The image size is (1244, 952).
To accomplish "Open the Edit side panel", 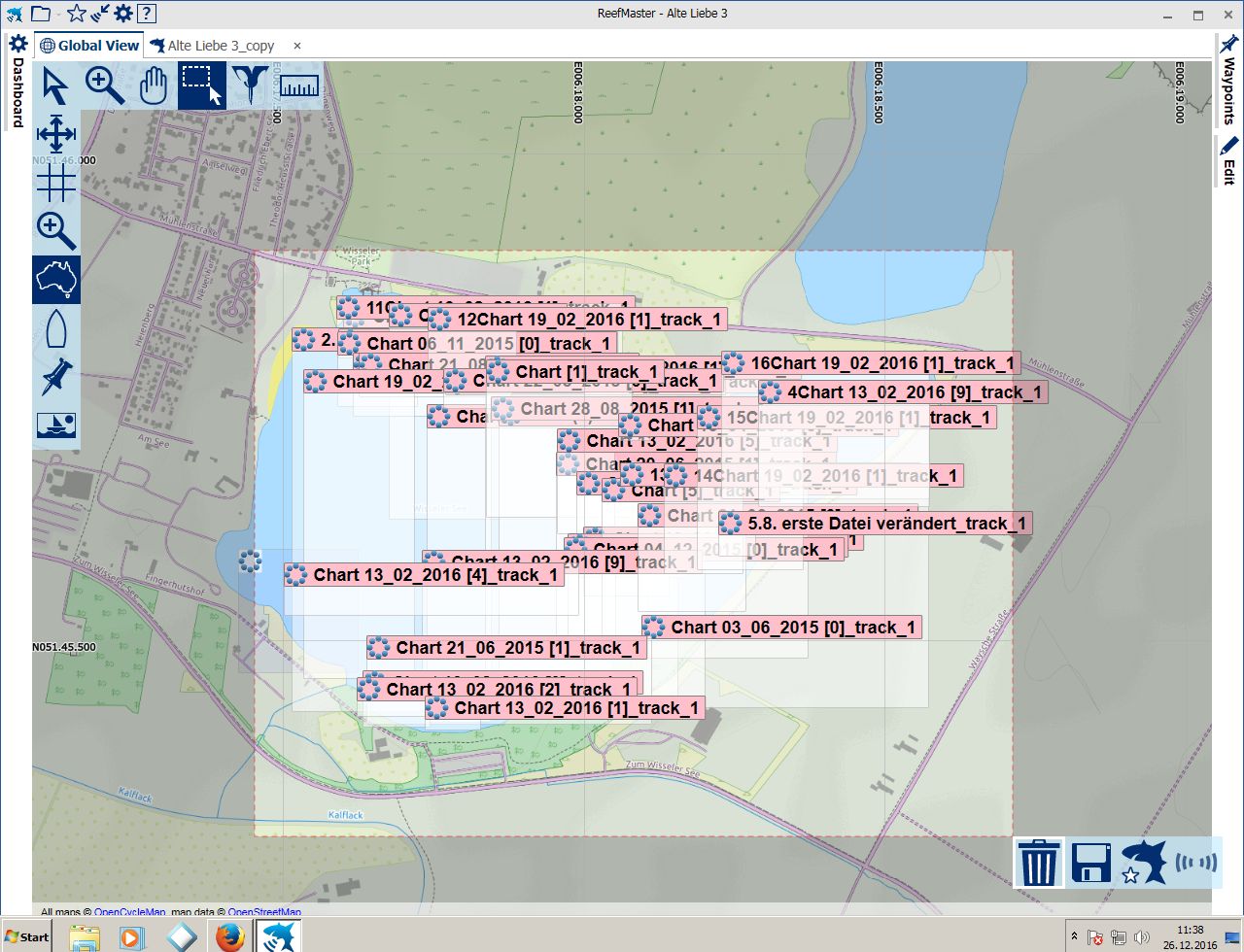I will tap(1229, 161).
